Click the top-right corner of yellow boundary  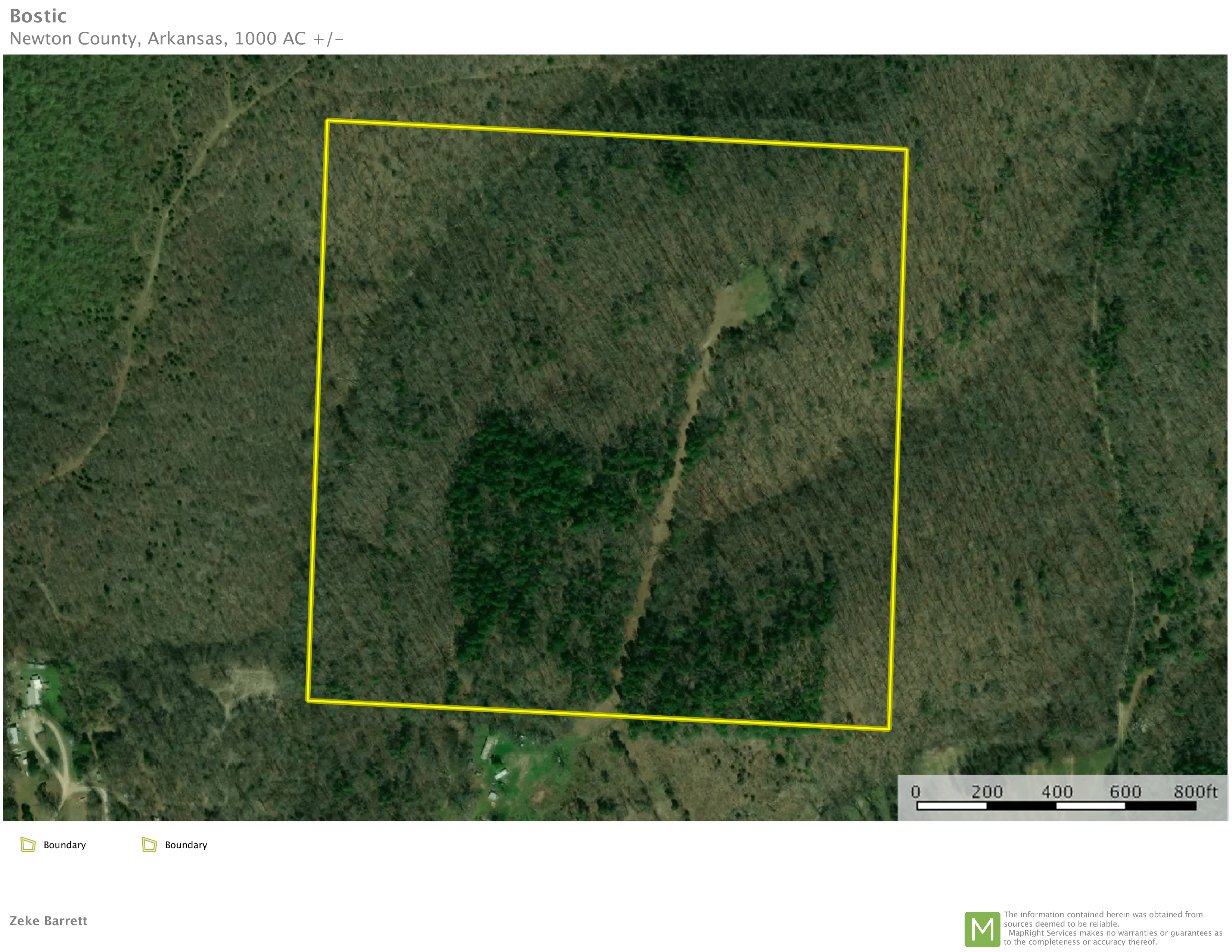click(x=906, y=150)
